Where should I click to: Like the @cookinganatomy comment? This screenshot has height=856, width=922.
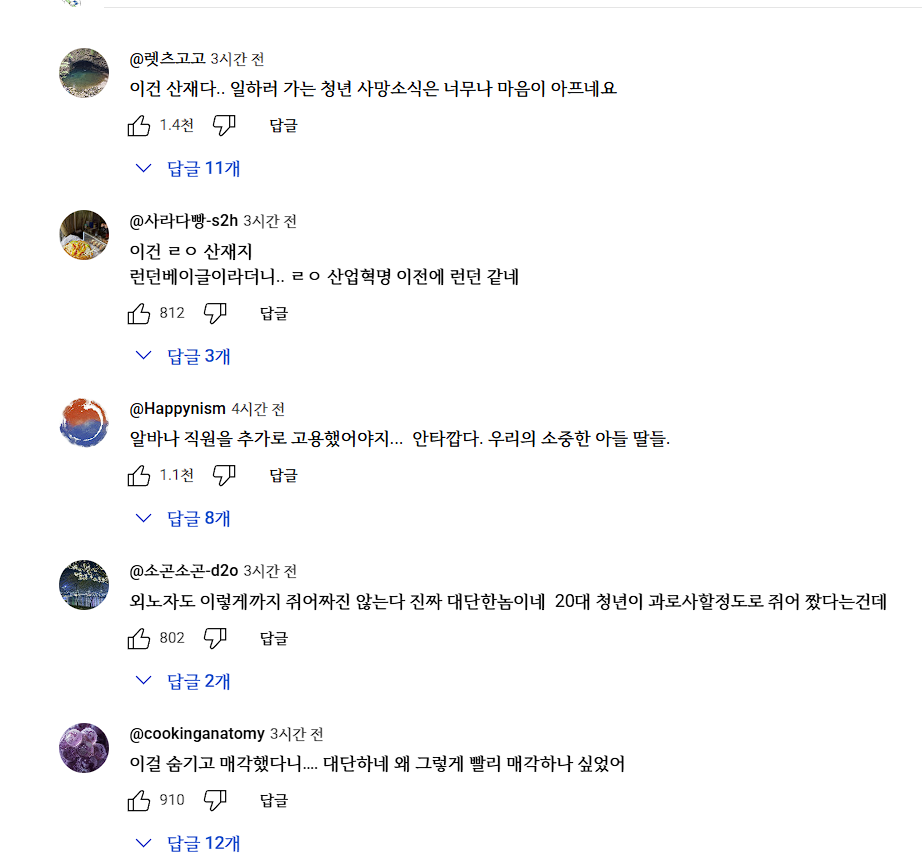[139, 800]
